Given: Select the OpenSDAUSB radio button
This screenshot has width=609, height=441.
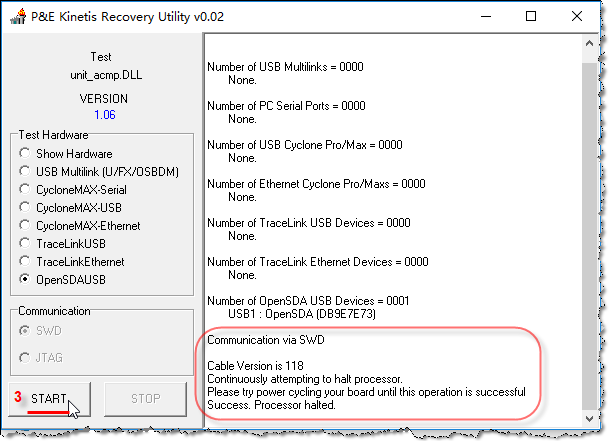Looking at the screenshot, I should point(24,280).
